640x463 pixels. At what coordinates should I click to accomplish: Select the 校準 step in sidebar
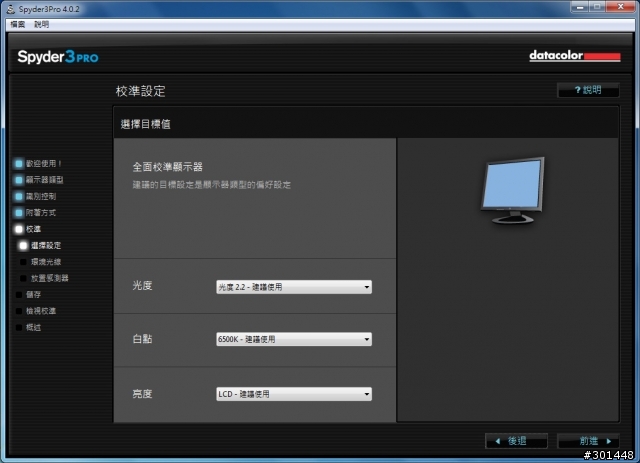click(x=28, y=229)
